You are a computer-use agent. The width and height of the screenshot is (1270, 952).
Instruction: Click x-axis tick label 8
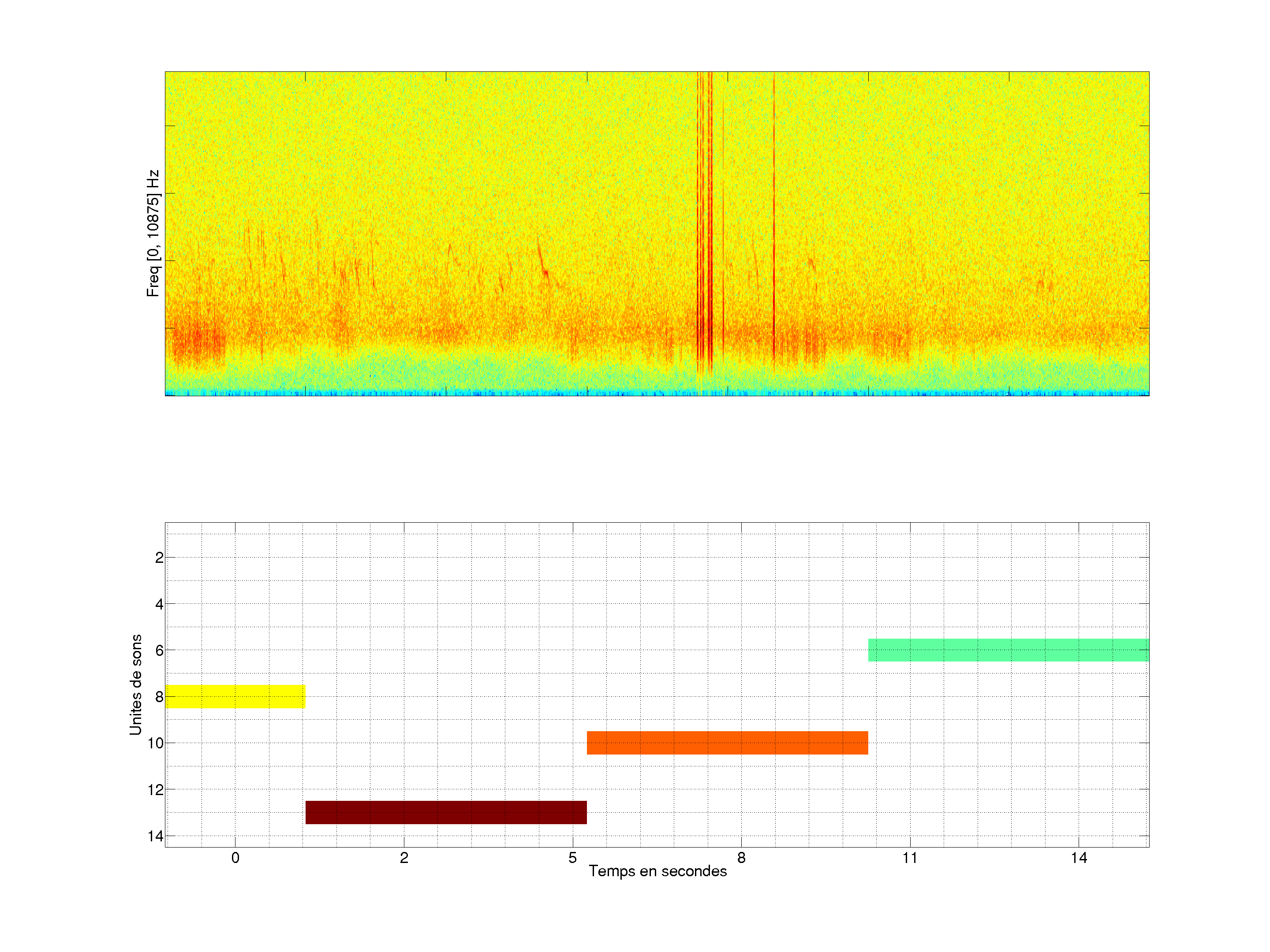741,858
